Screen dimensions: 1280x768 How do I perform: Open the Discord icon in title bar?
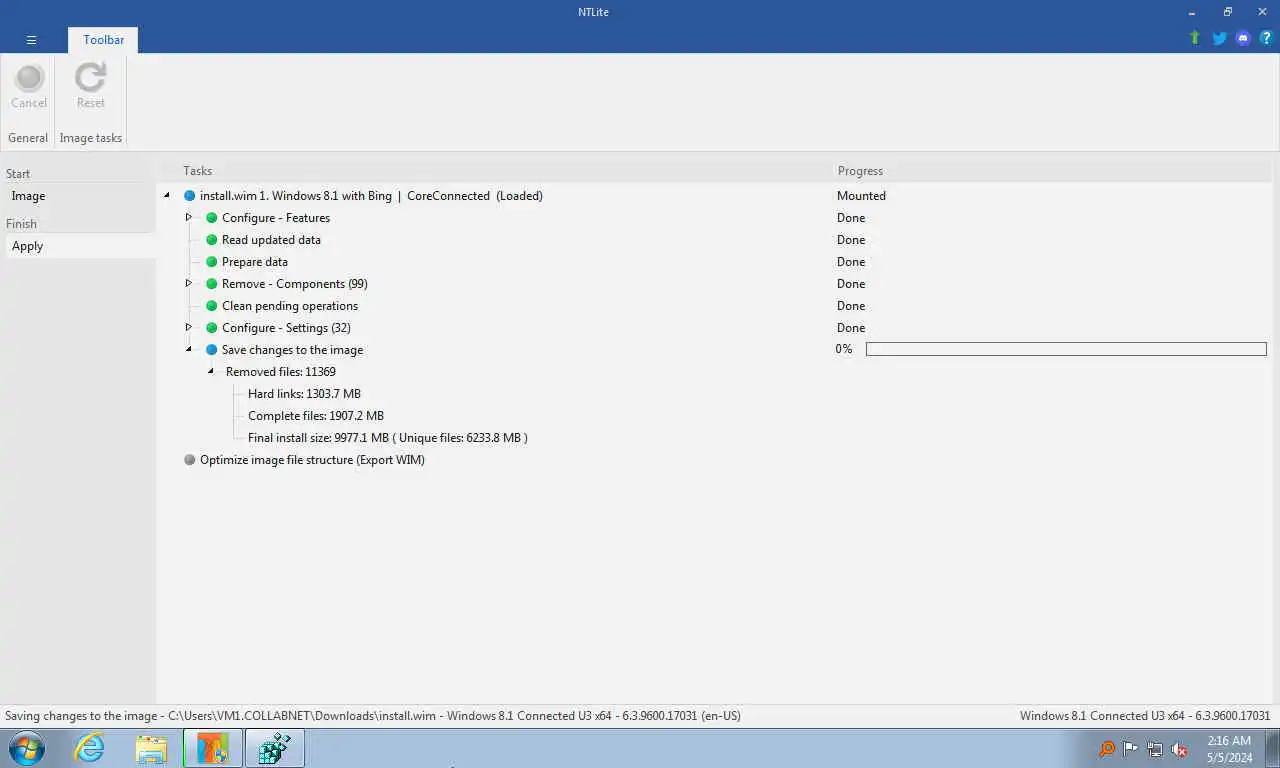1243,38
